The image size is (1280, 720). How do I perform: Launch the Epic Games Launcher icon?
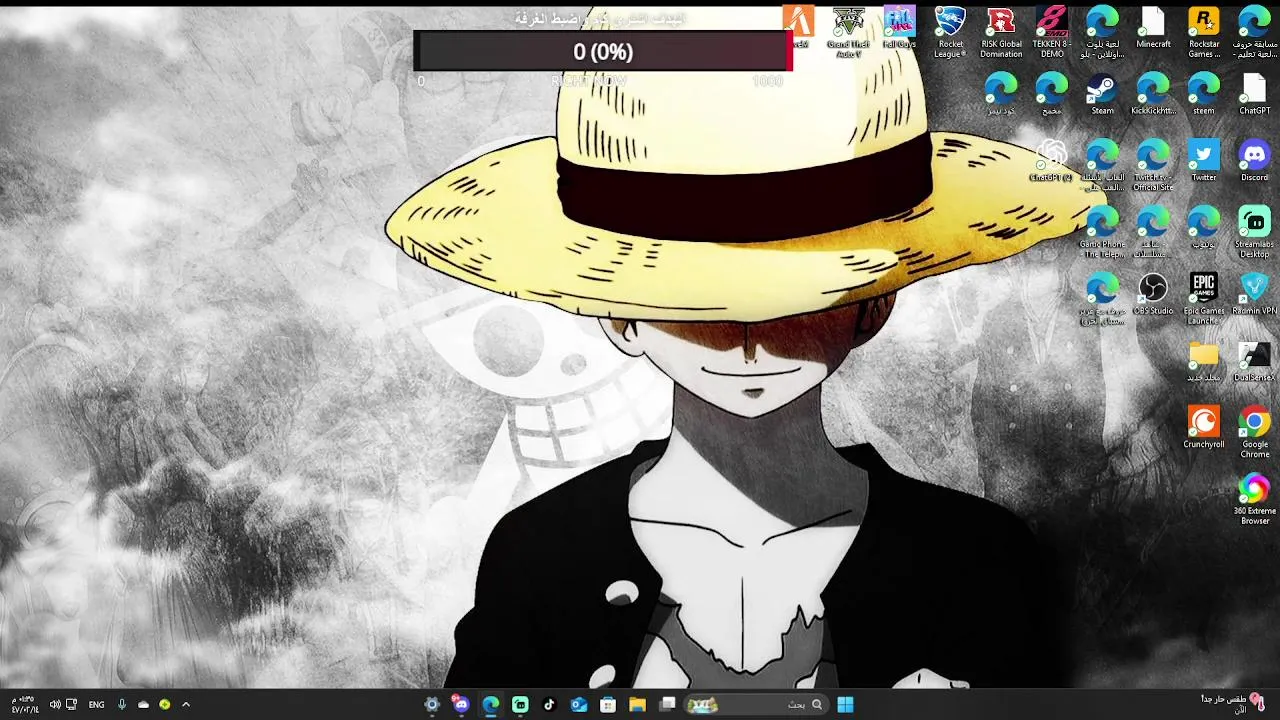[1204, 298]
